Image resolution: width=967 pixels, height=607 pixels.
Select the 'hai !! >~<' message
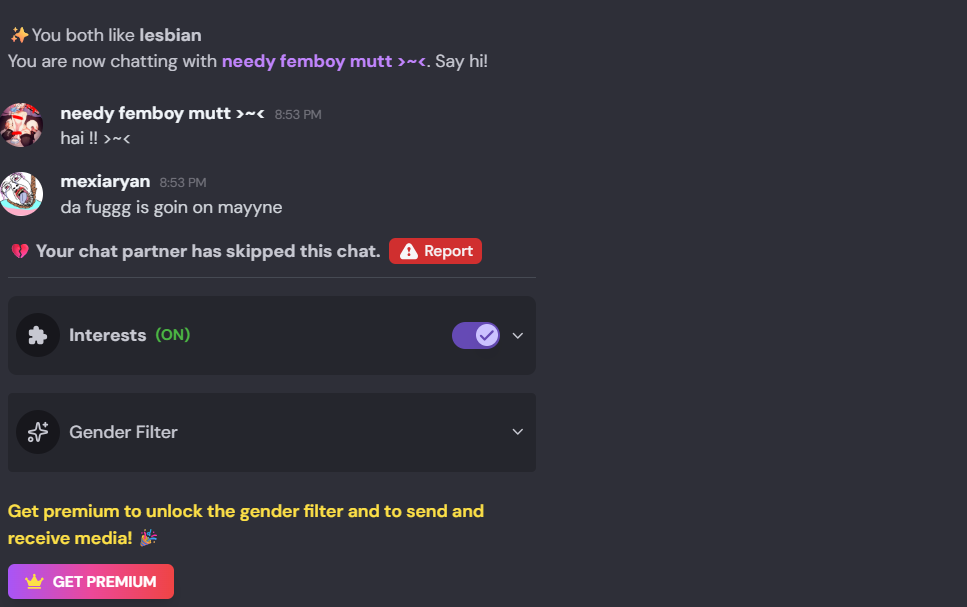(95, 139)
